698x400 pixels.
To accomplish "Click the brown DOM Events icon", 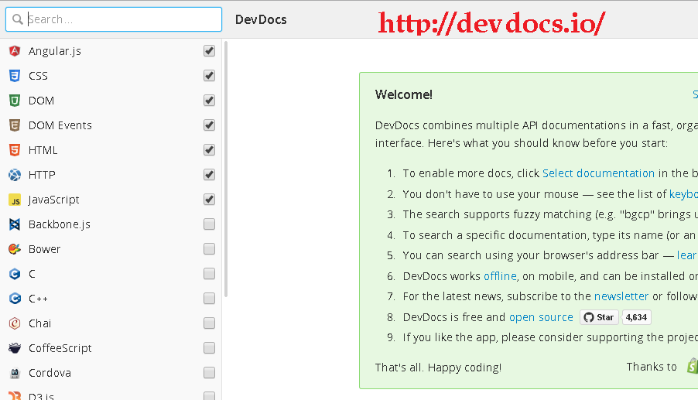I will (x=15, y=125).
